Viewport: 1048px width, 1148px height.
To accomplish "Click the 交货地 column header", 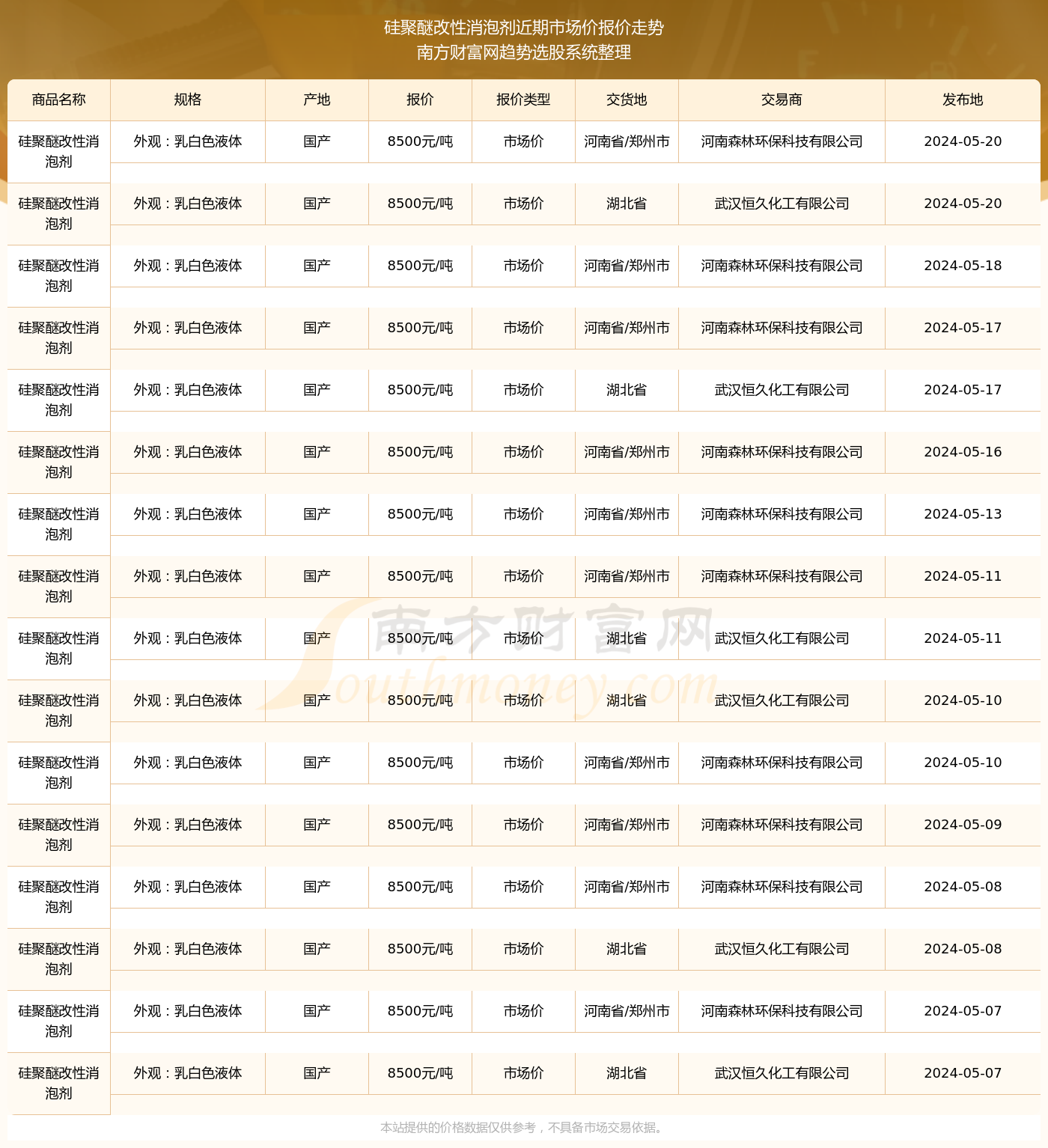I will tap(627, 100).
